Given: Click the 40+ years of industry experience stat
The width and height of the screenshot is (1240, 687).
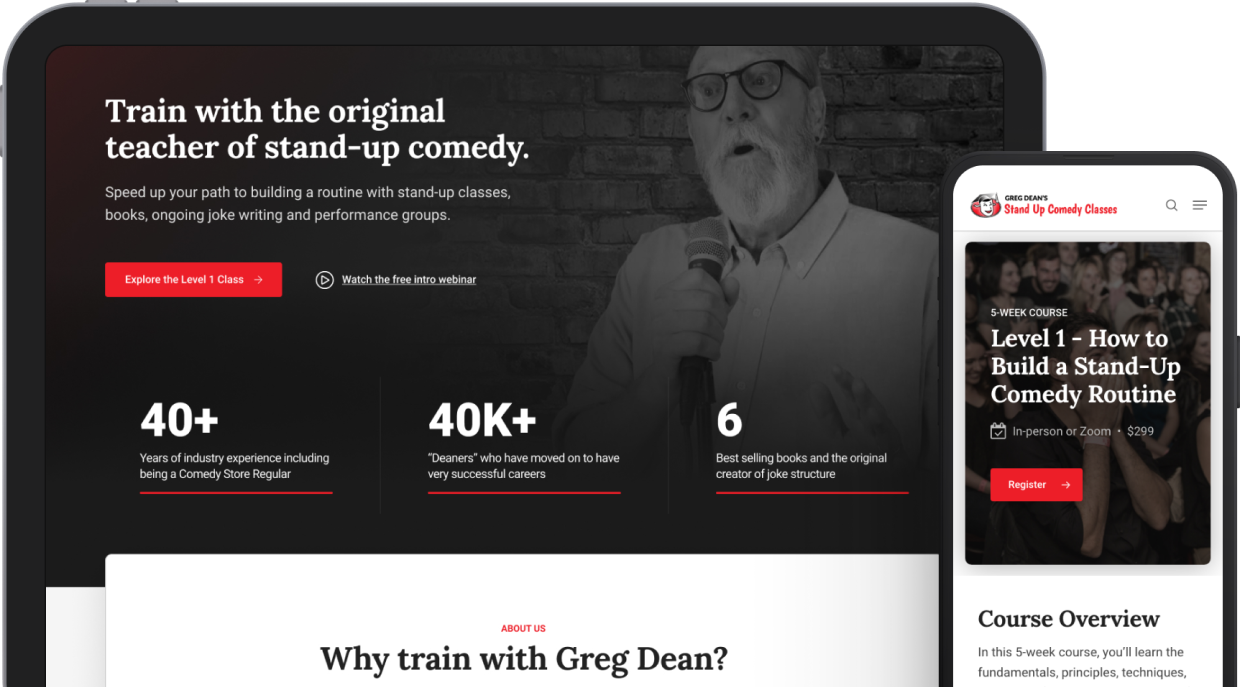Looking at the screenshot, I should 236,444.
